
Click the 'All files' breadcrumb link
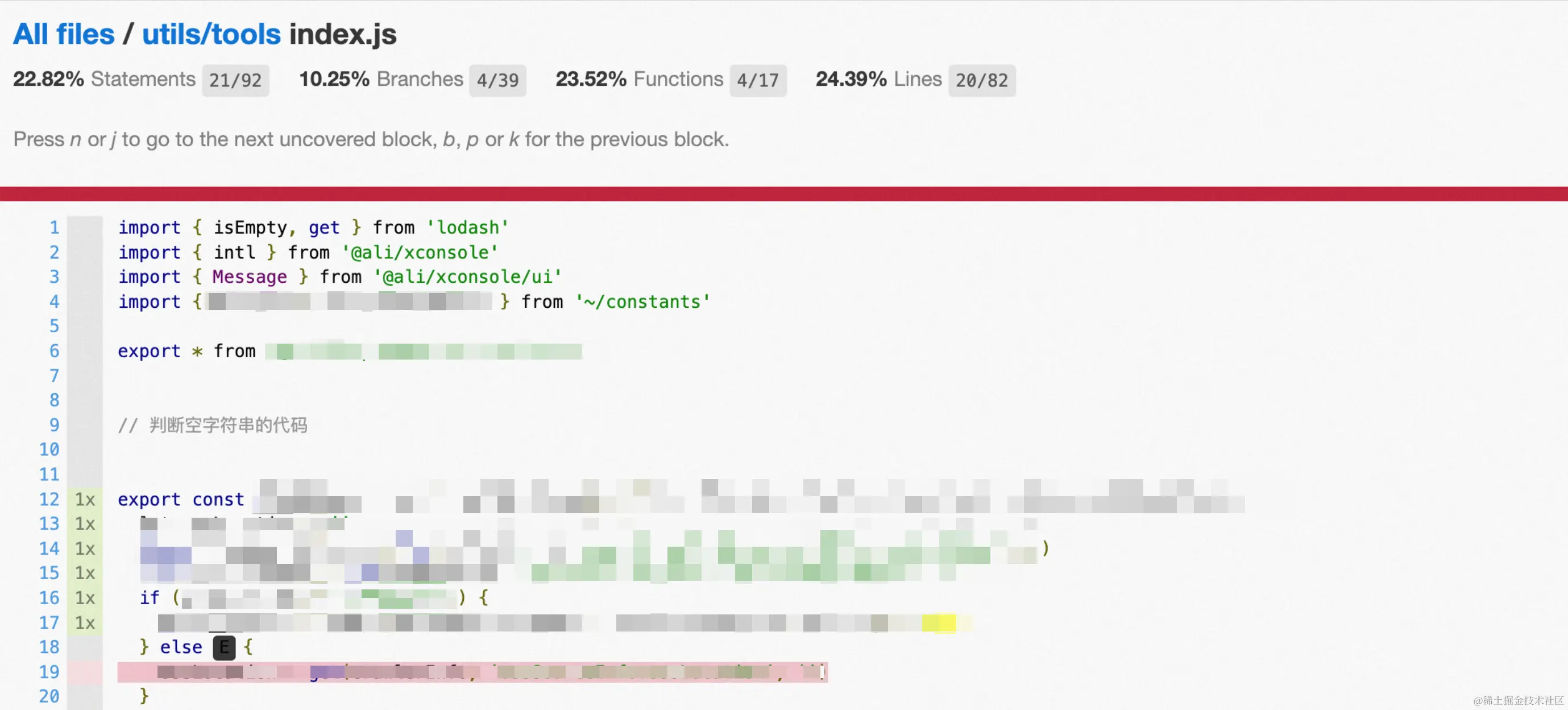(x=63, y=34)
